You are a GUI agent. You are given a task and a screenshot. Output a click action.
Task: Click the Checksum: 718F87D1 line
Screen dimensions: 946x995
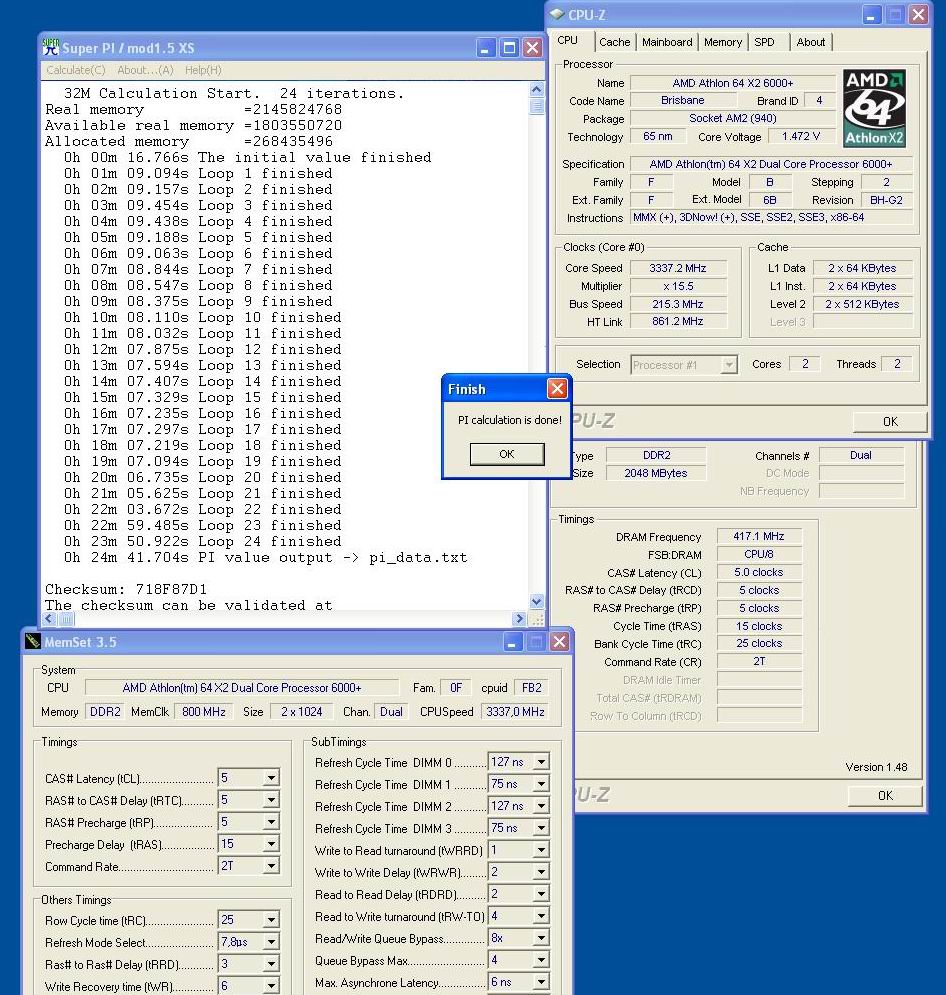click(x=126, y=589)
